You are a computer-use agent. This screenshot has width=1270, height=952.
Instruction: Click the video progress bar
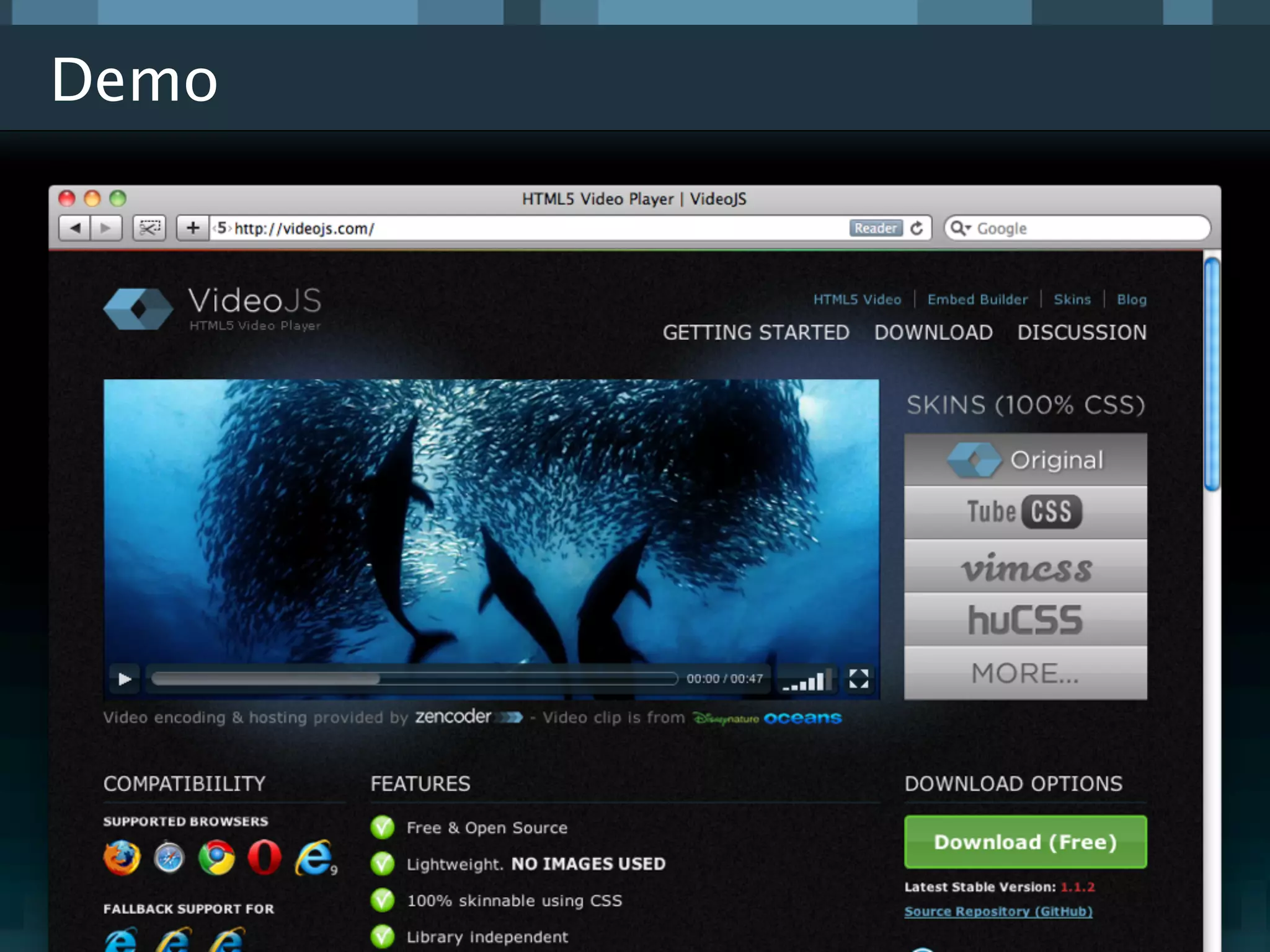(414, 679)
